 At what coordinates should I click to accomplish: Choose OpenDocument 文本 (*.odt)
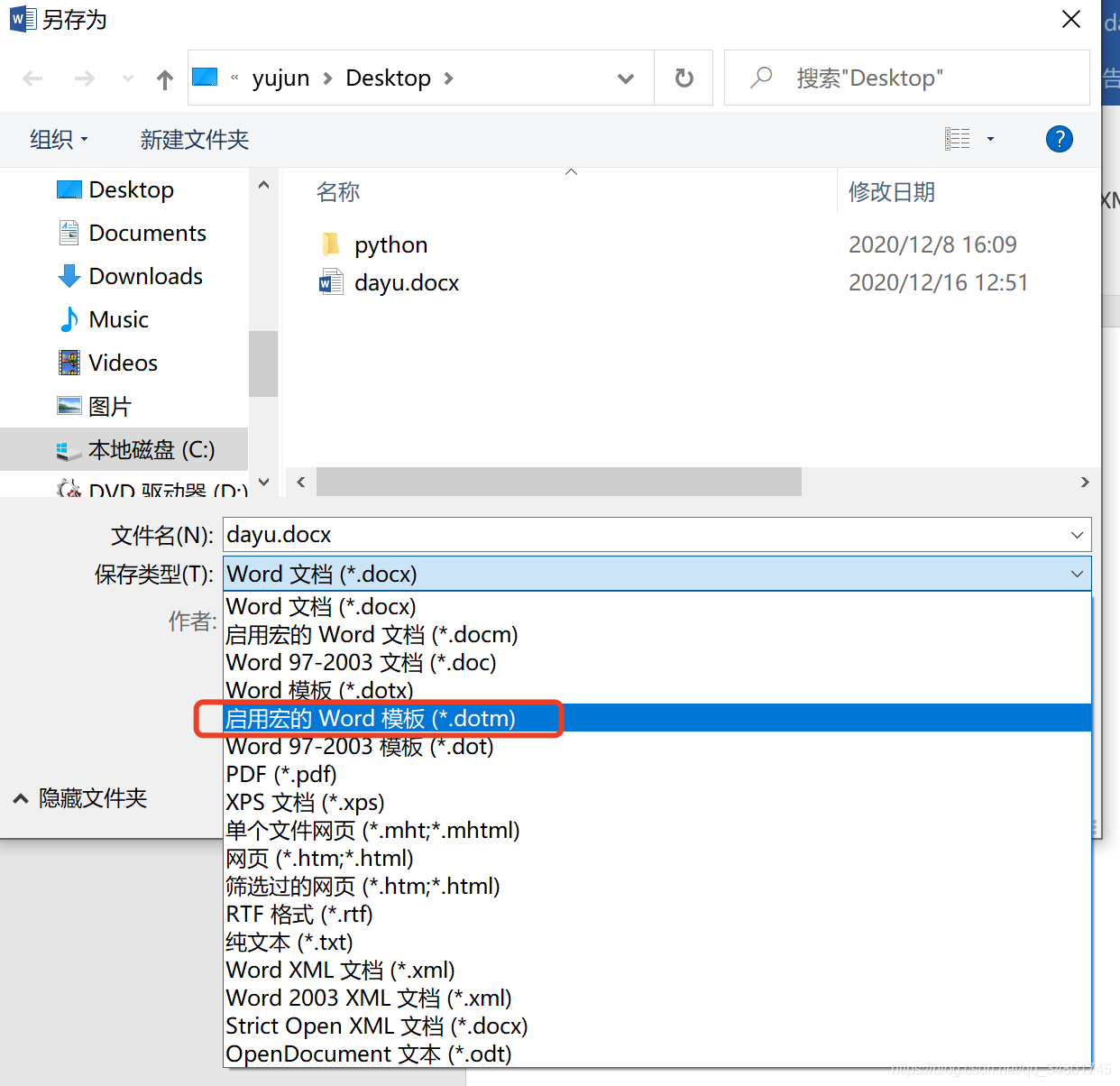657,1054
